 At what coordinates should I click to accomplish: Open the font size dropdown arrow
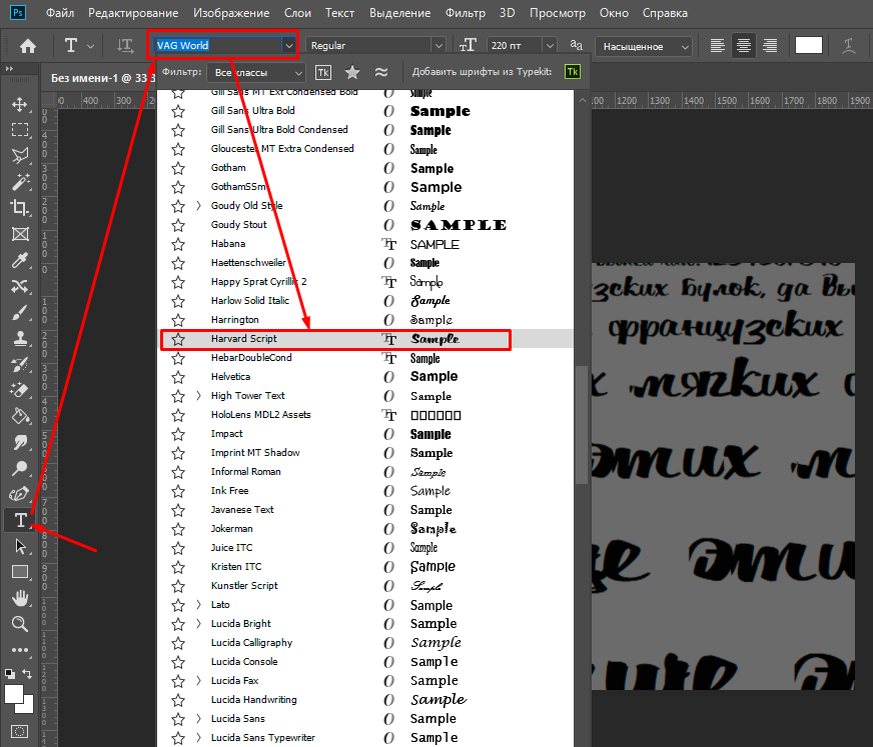point(550,46)
